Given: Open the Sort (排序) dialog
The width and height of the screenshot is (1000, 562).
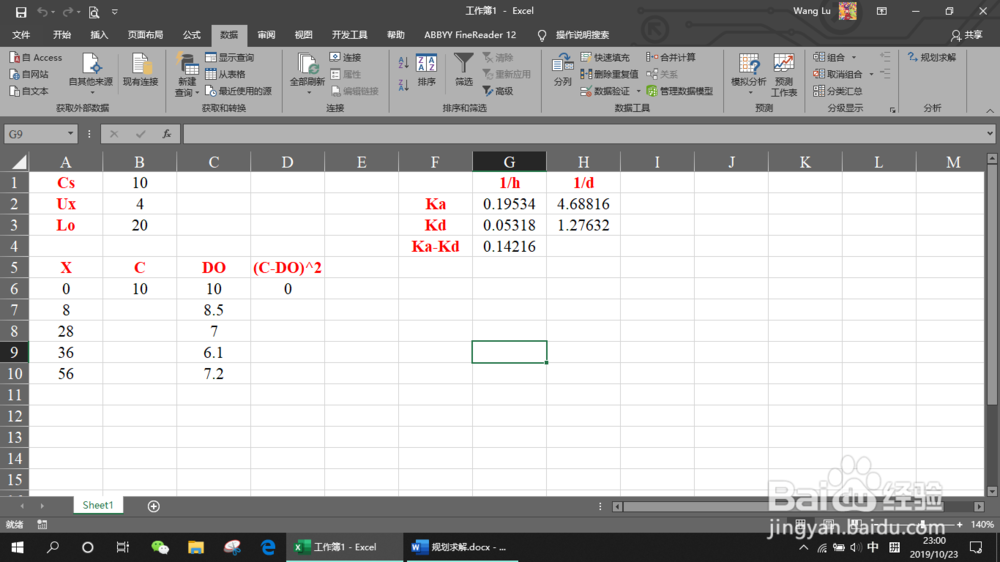Looking at the screenshot, I should [426, 70].
